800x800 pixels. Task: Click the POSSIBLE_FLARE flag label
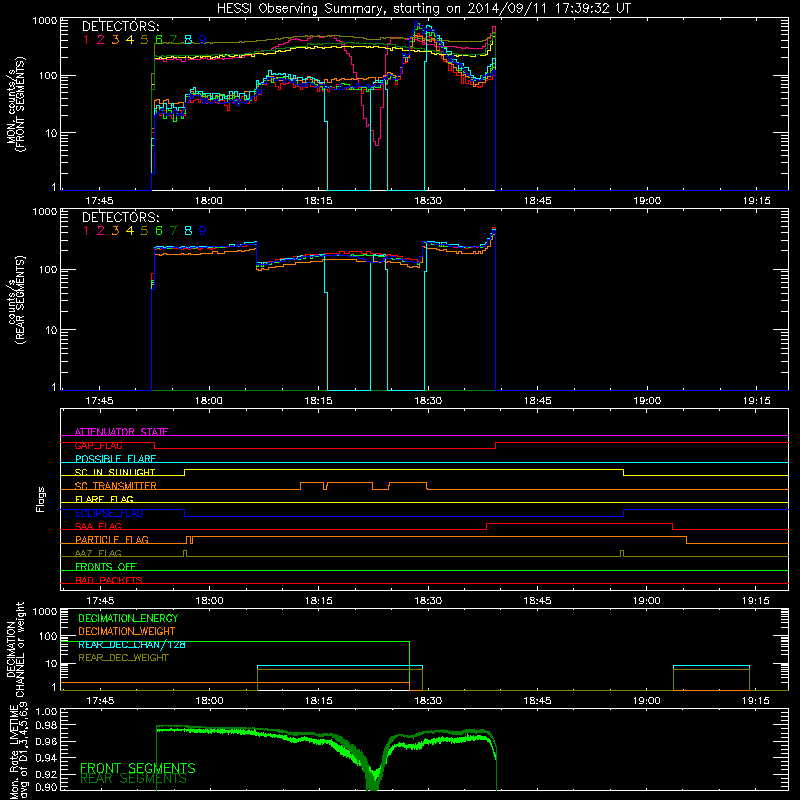(x=115, y=459)
